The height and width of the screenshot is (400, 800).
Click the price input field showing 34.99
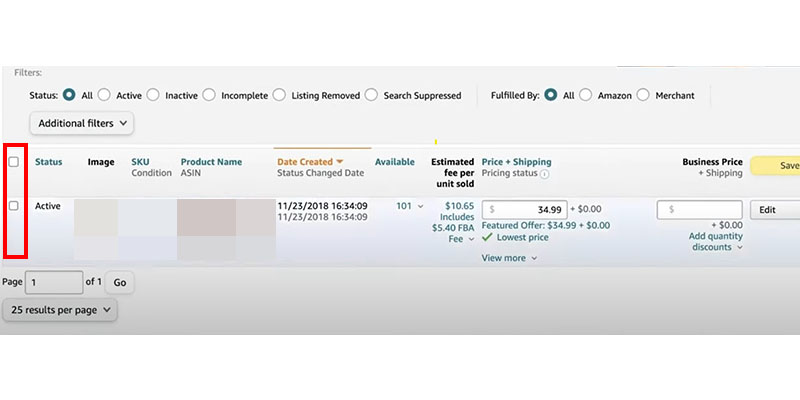pos(526,210)
